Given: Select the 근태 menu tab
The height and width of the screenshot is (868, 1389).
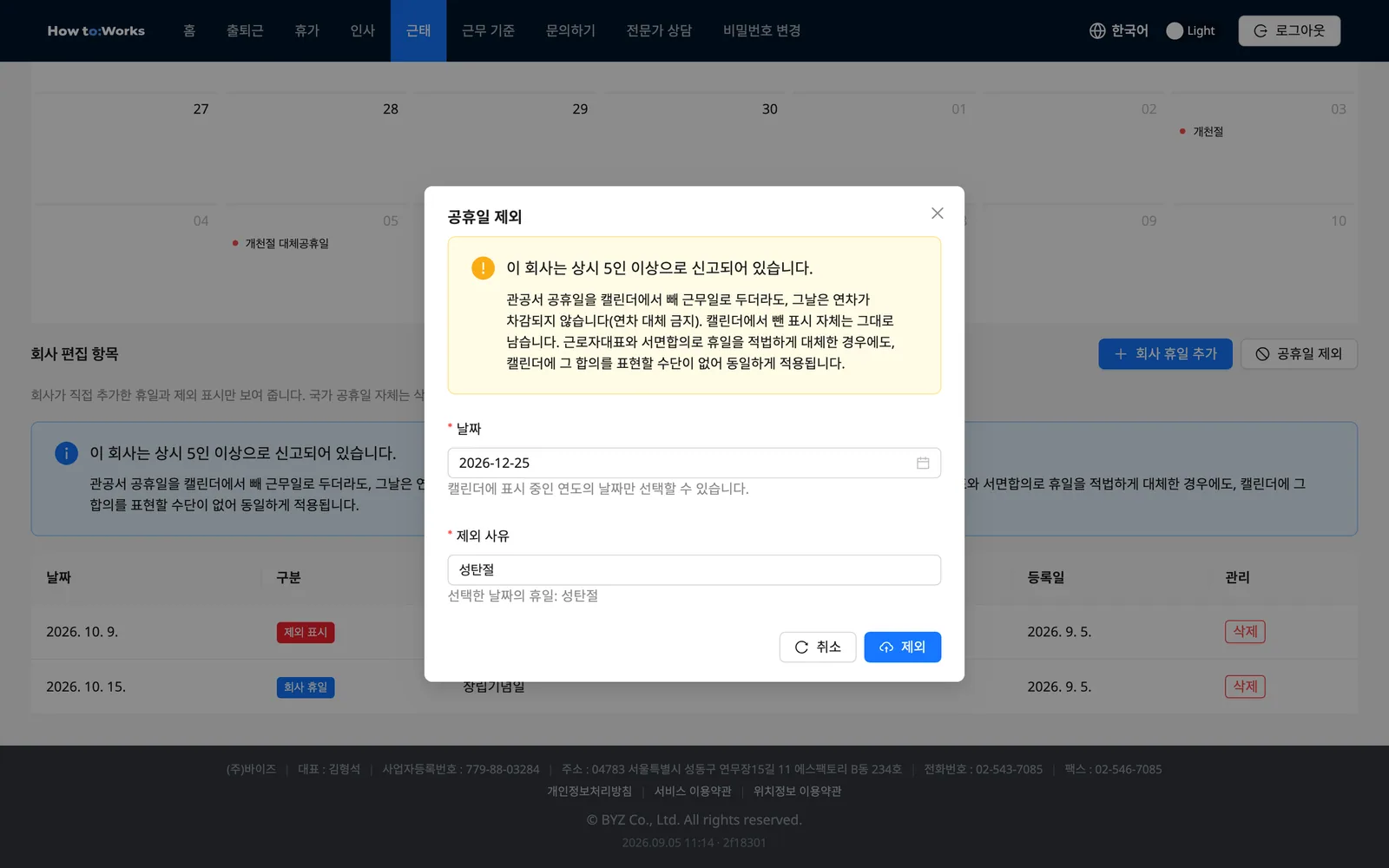Looking at the screenshot, I should coord(418,31).
